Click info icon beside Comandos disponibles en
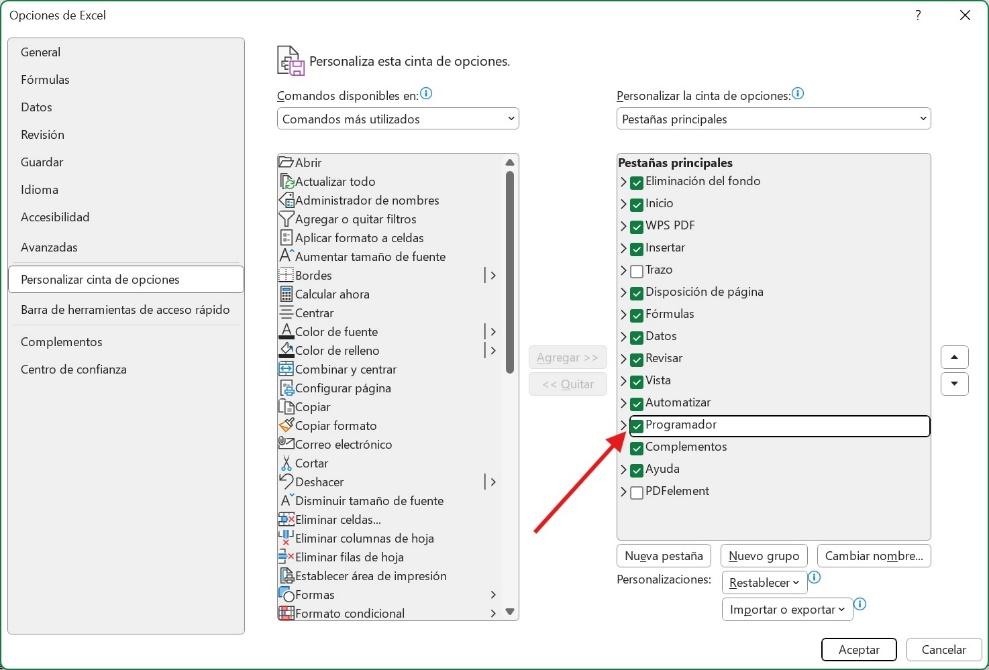The image size is (989, 670). (x=426, y=94)
